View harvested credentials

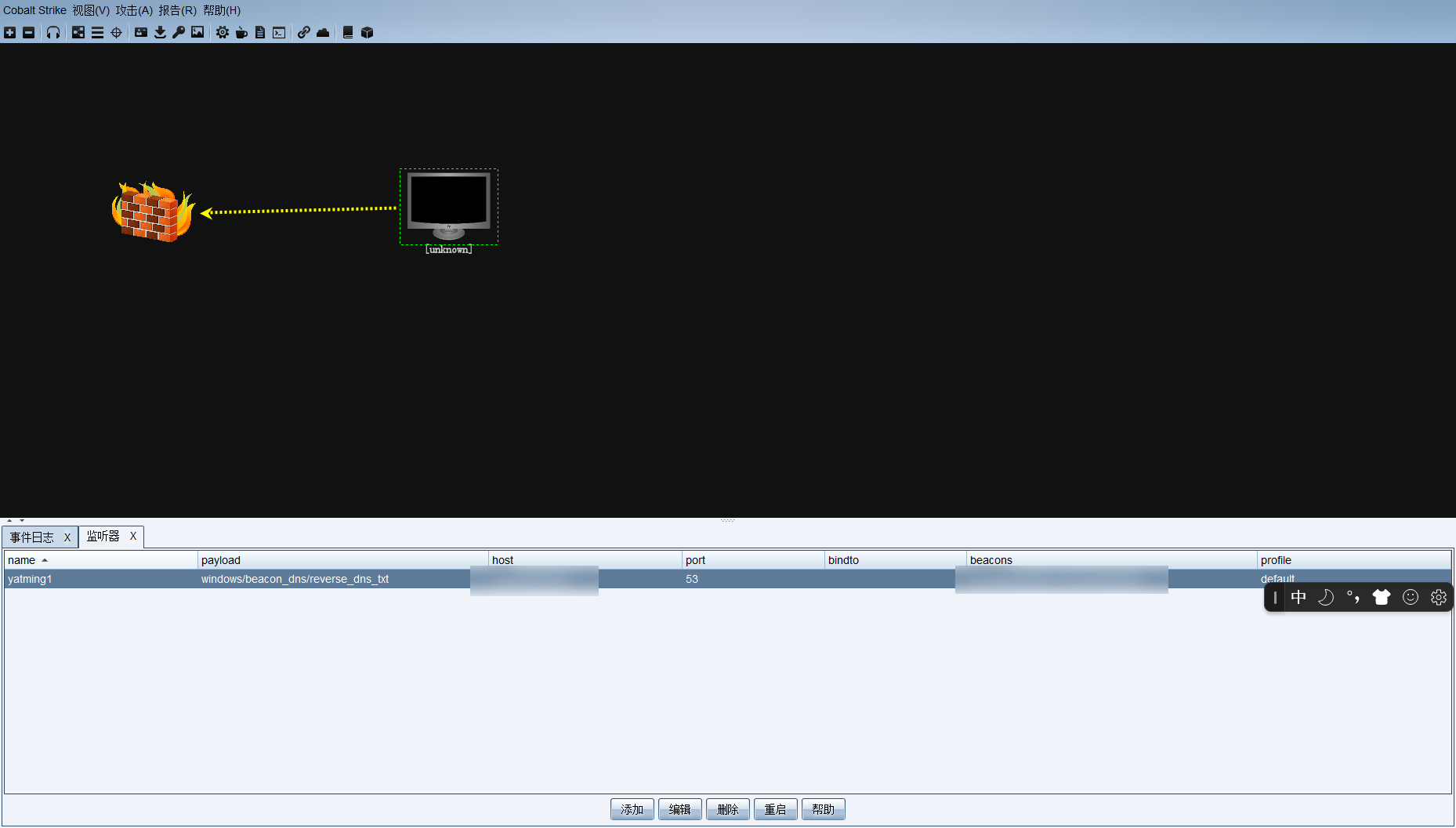click(141, 32)
